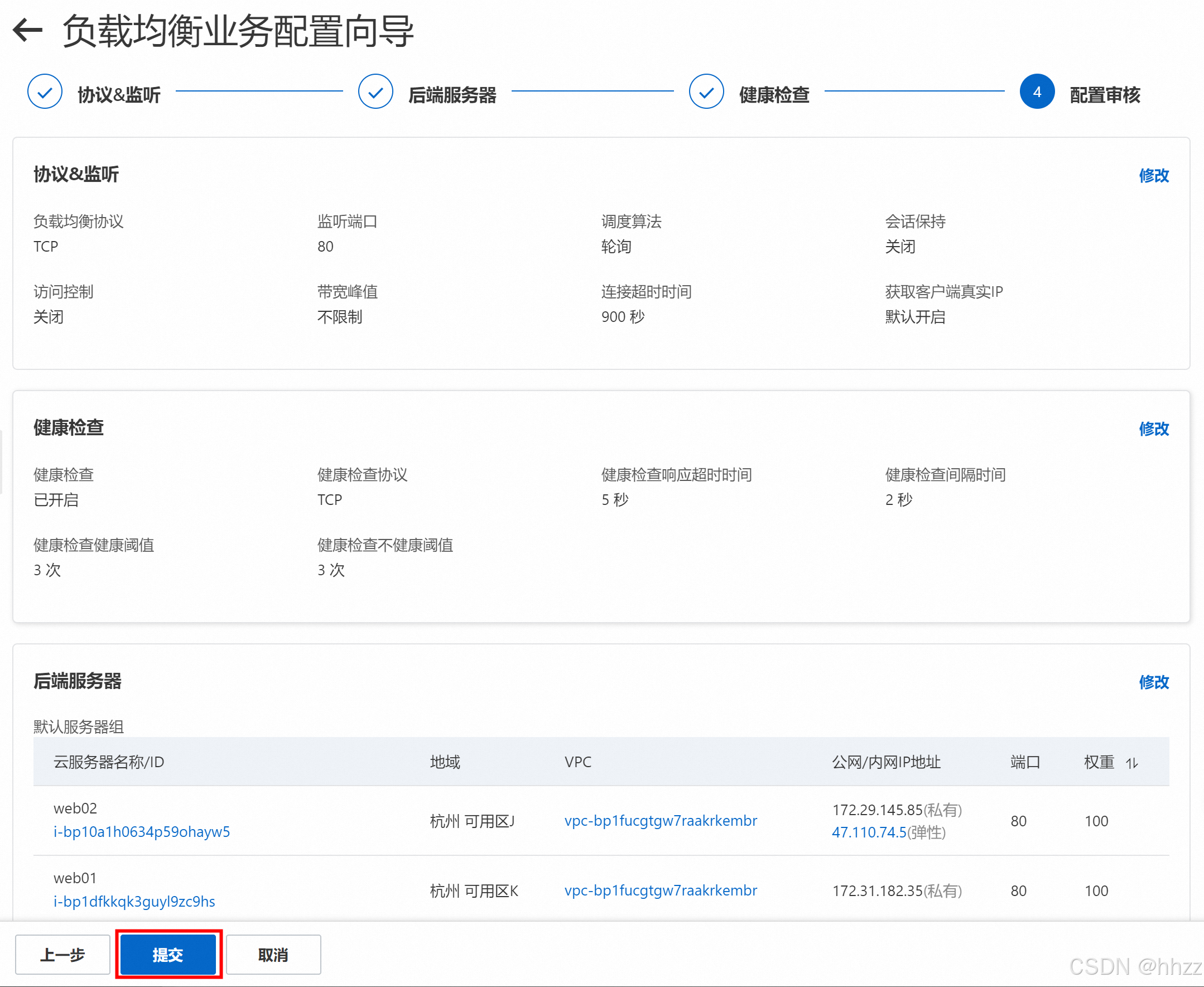Screen dimensions: 1204x987
Task: Click the 云服务器名称/ID column header
Action: tap(109, 762)
